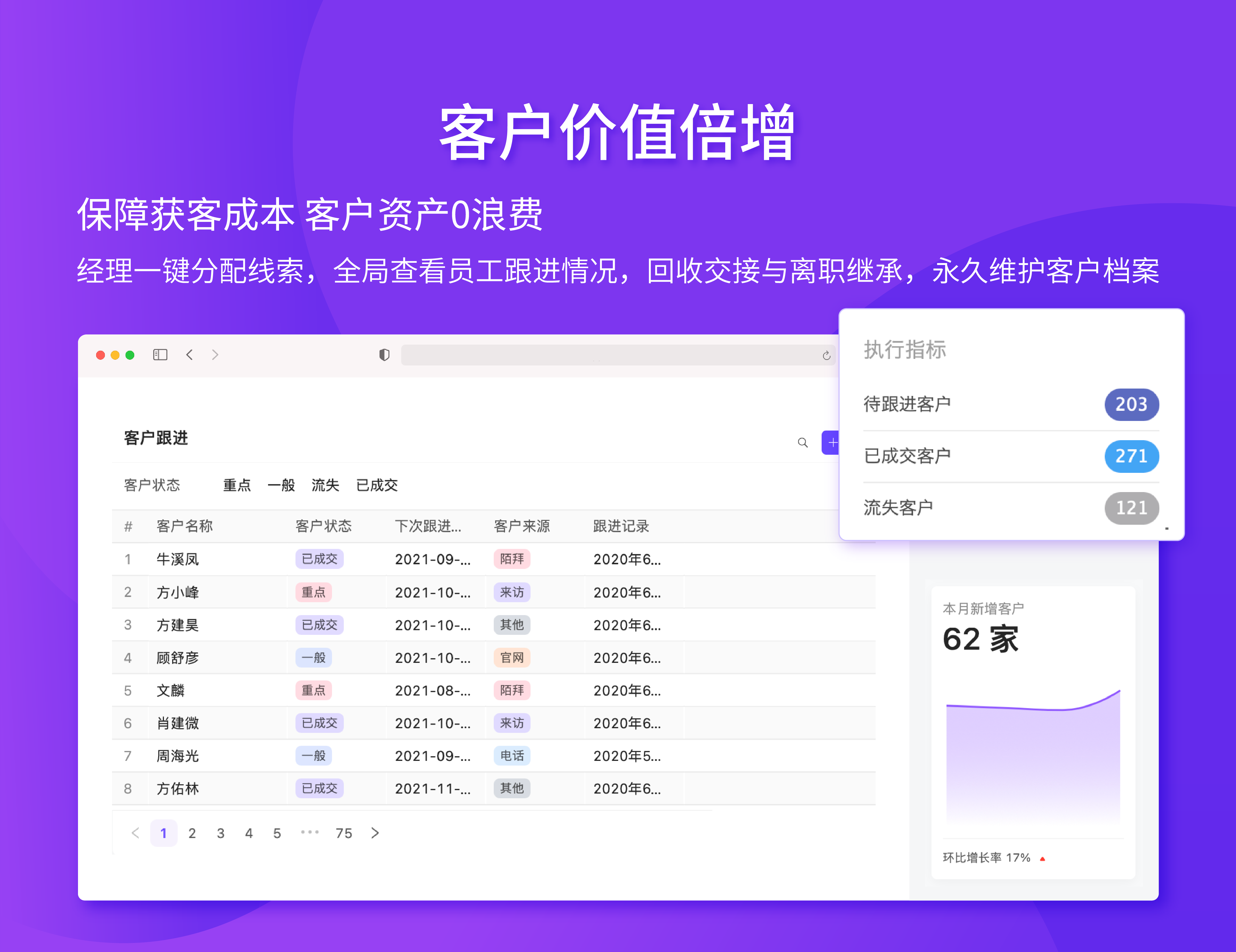Click the yellow minimize window dot

click(x=115, y=355)
